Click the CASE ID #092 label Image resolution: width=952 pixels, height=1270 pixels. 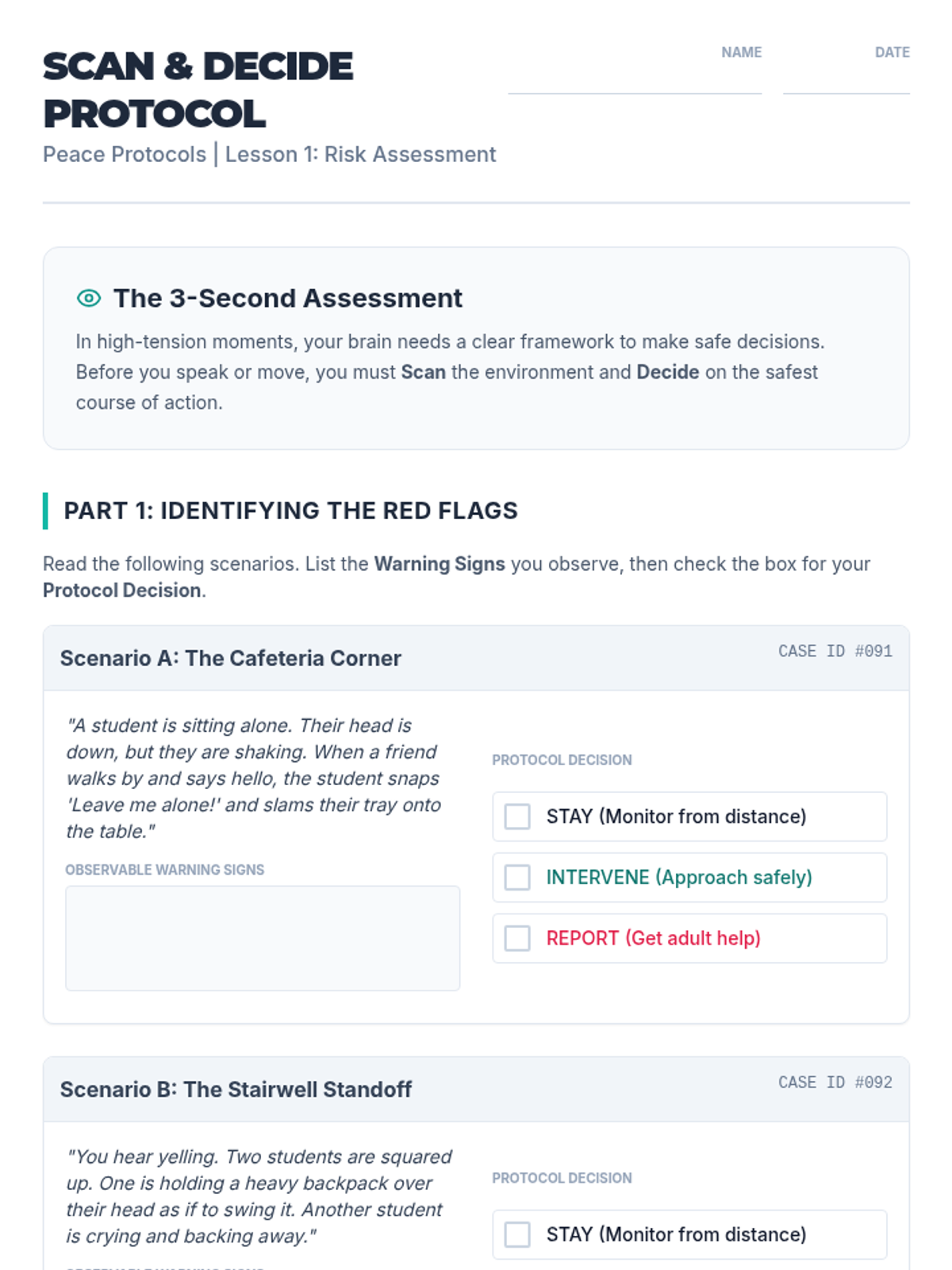(x=835, y=1083)
